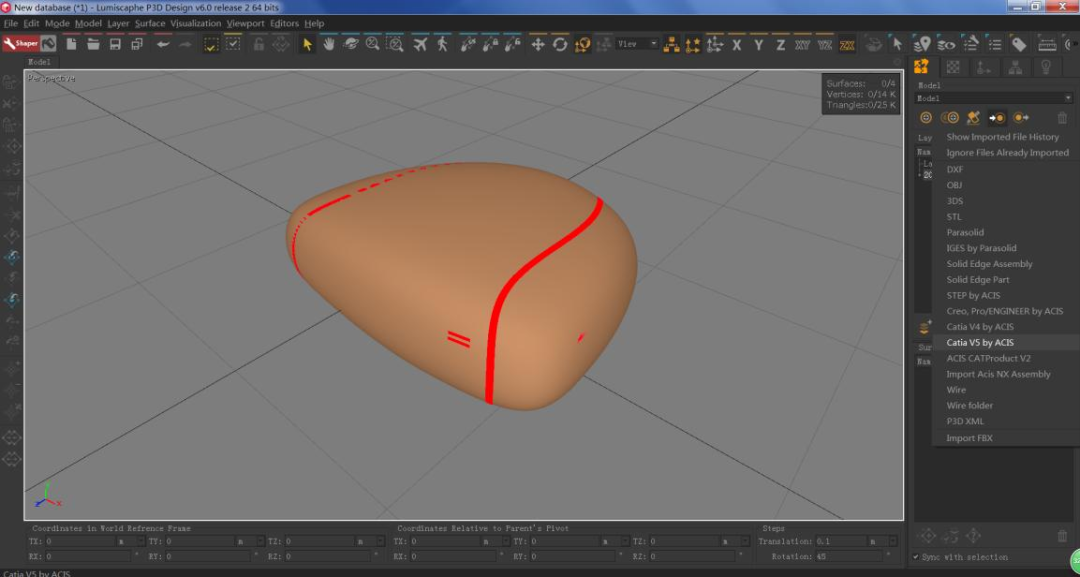Viewport: 1080px width, 577px height.
Task: Select OBJ import format
Action: [x=954, y=185]
